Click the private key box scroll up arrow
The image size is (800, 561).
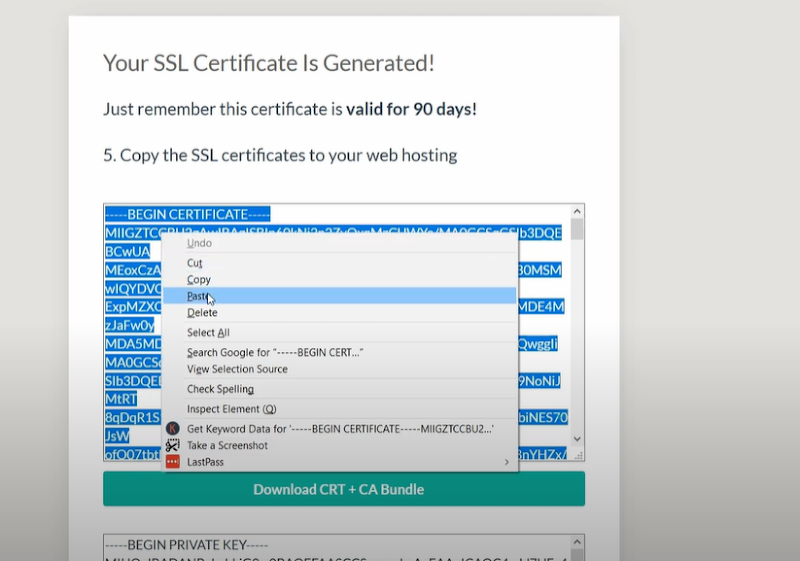[x=577, y=542]
